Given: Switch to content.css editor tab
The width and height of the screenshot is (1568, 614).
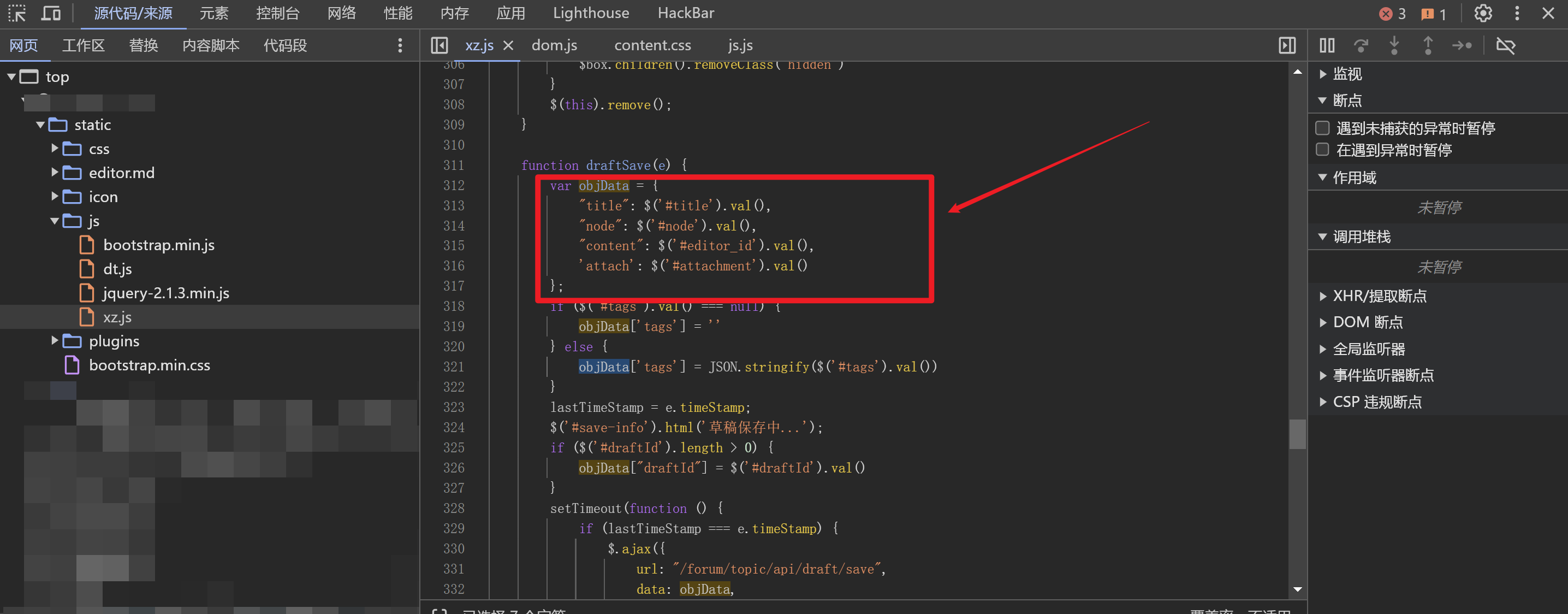Looking at the screenshot, I should point(652,45).
